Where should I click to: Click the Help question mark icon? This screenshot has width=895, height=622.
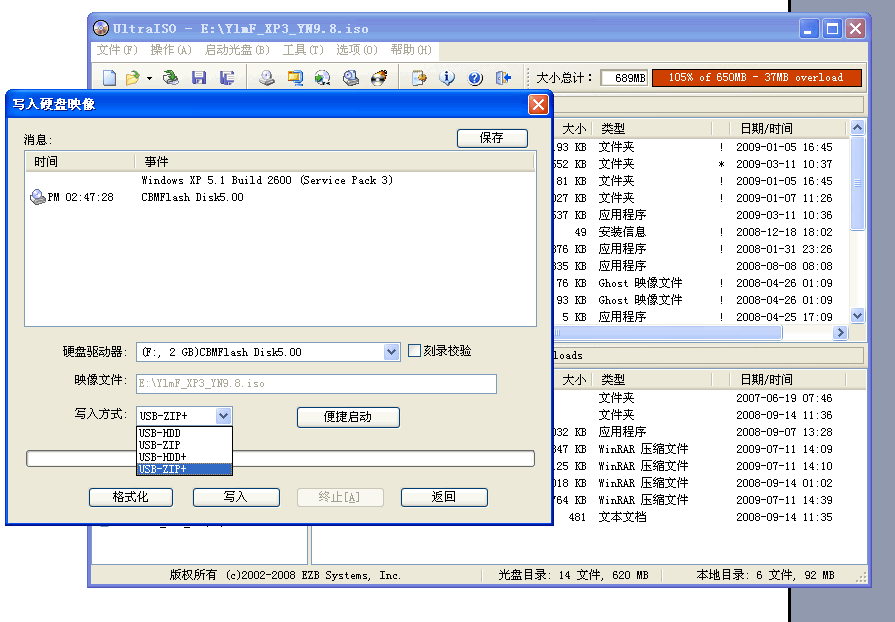(x=475, y=78)
